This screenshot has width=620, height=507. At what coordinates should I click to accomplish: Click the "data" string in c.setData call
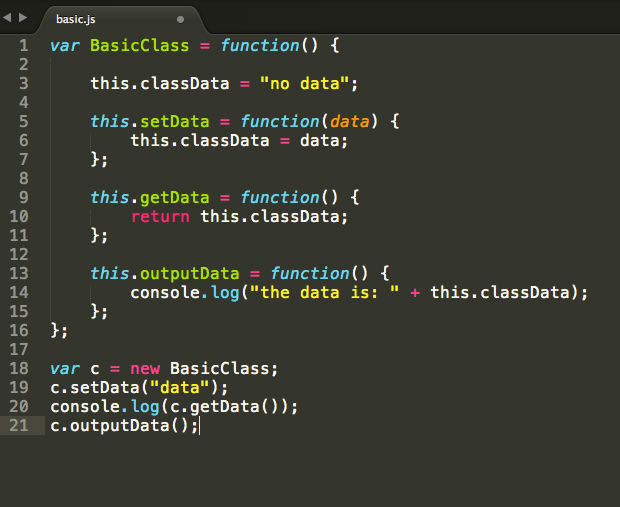(x=180, y=388)
